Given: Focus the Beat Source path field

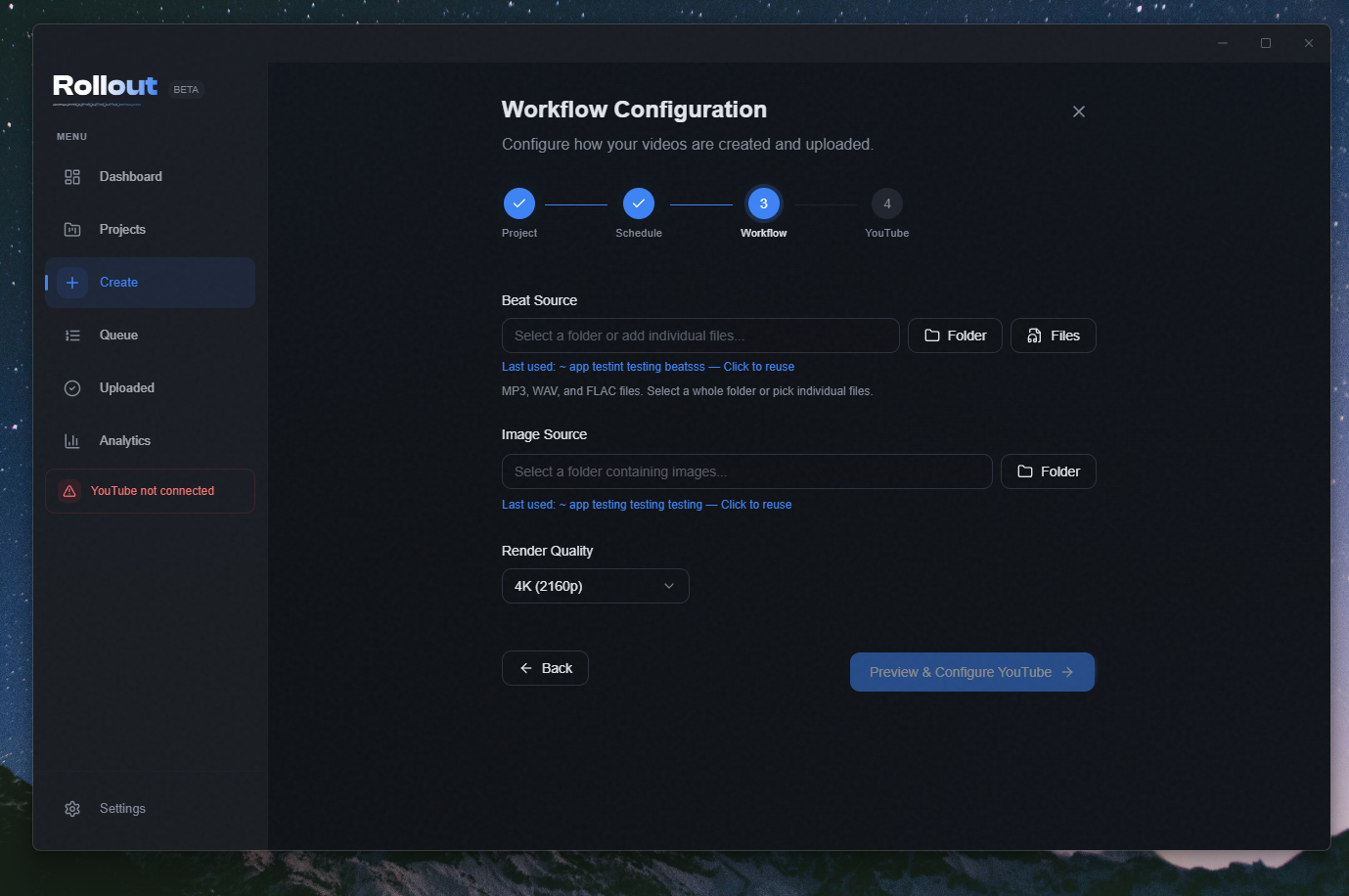Looking at the screenshot, I should tap(700, 336).
